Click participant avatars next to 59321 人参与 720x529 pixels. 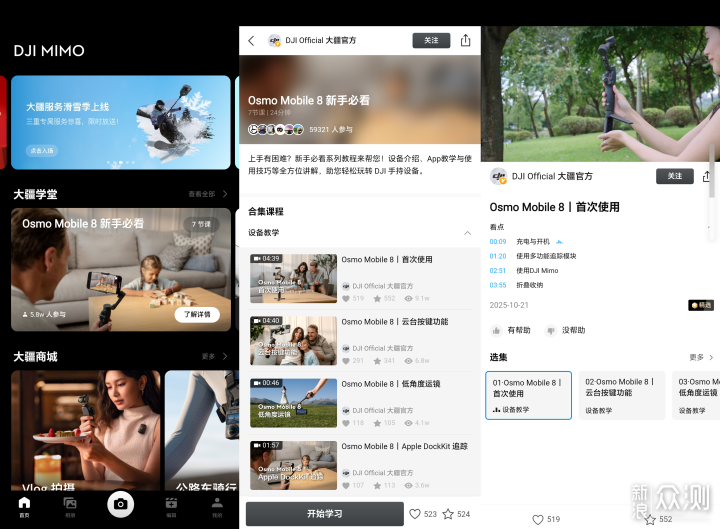tap(276, 129)
